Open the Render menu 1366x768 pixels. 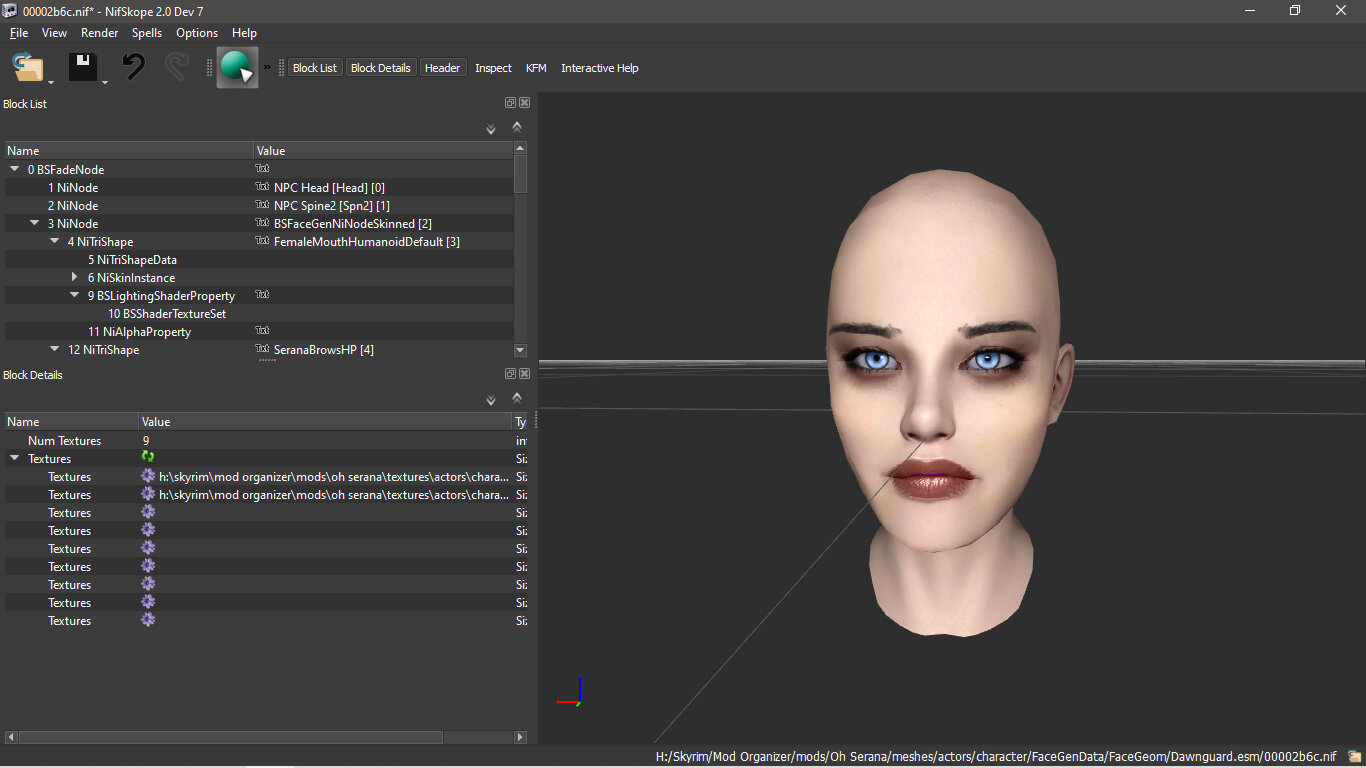point(100,33)
